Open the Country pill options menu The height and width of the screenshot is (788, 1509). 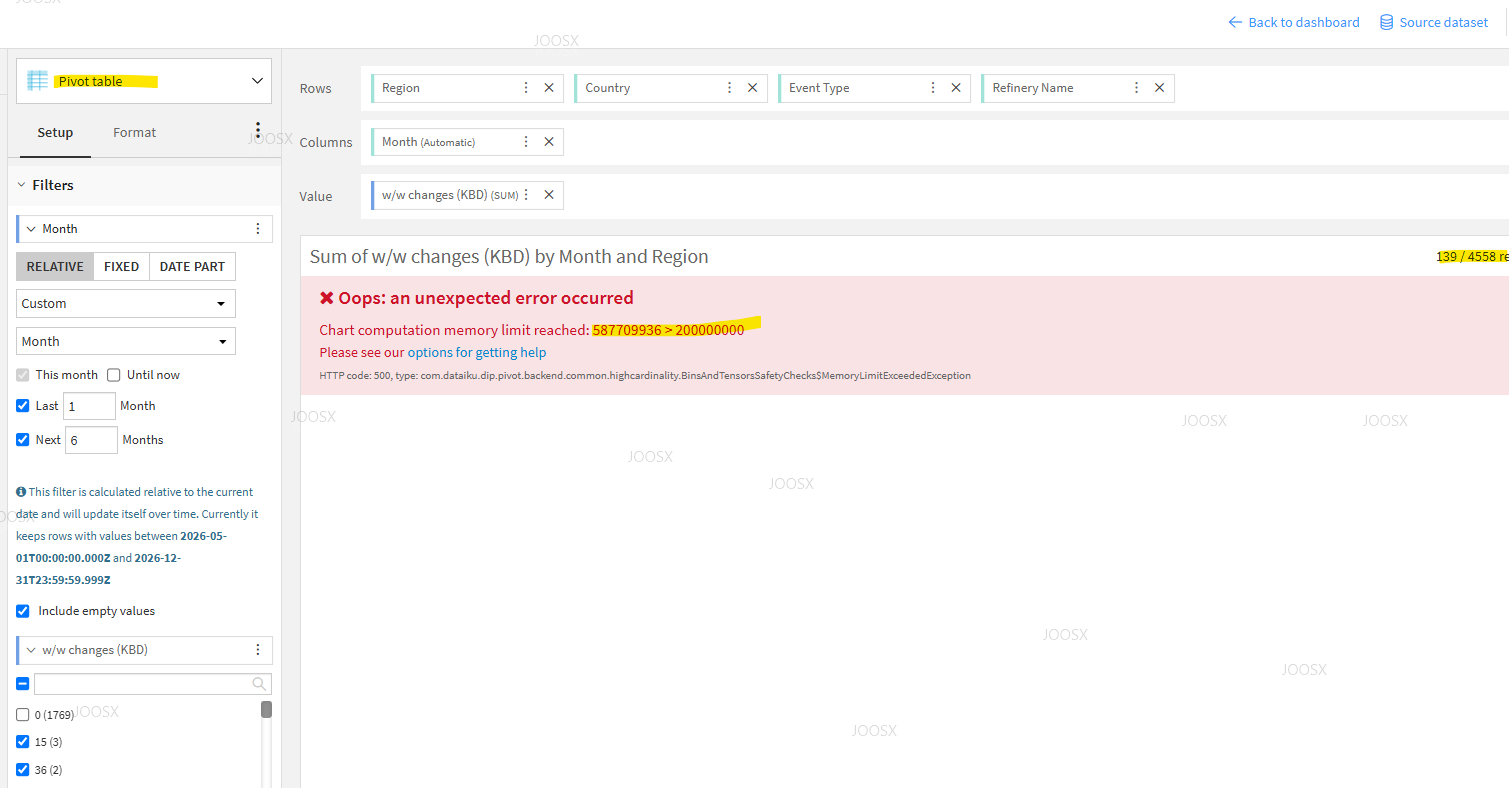pyautogui.click(x=730, y=88)
